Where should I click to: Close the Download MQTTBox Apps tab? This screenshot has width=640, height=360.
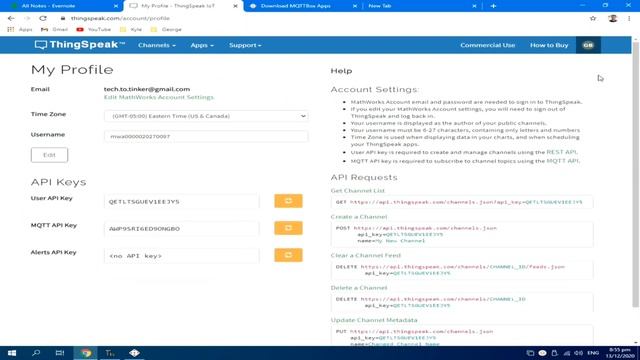(x=355, y=6)
